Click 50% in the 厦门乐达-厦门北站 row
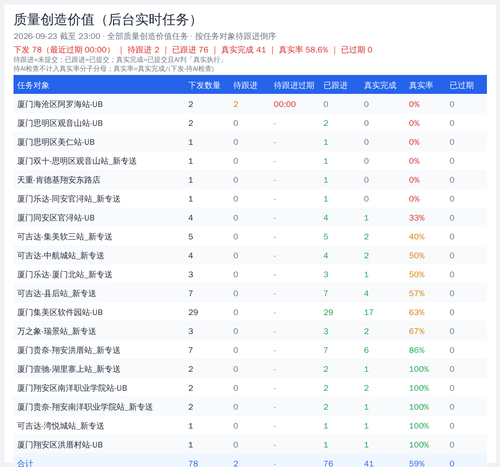500x467 pixels. [x=417, y=274]
